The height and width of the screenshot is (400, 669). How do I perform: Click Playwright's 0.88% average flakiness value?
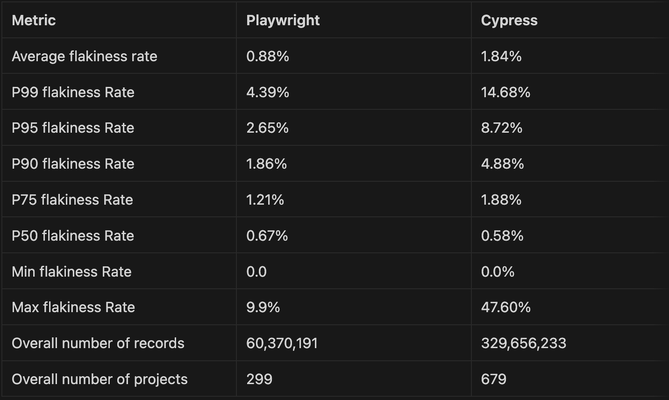tap(268, 56)
